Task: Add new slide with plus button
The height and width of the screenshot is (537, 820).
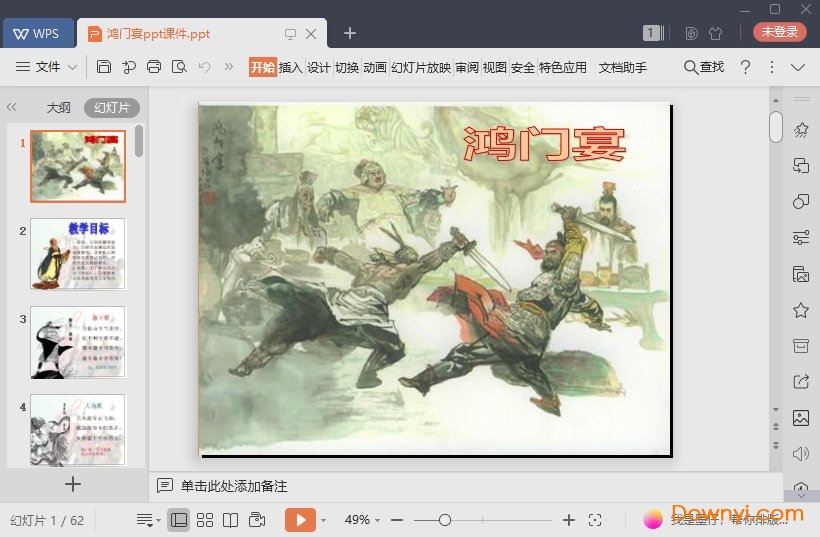Action: click(x=73, y=484)
